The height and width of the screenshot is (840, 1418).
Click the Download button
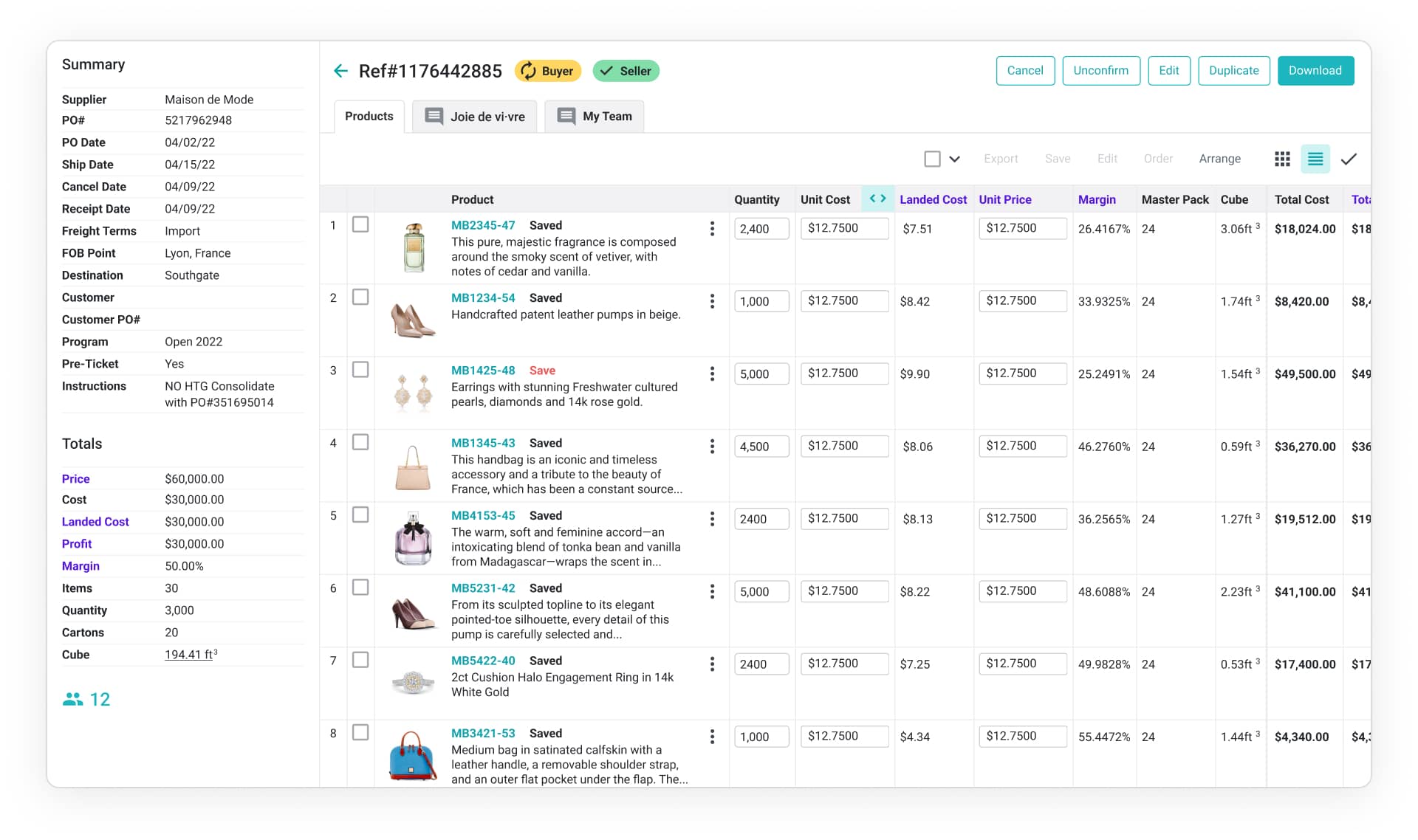point(1315,71)
